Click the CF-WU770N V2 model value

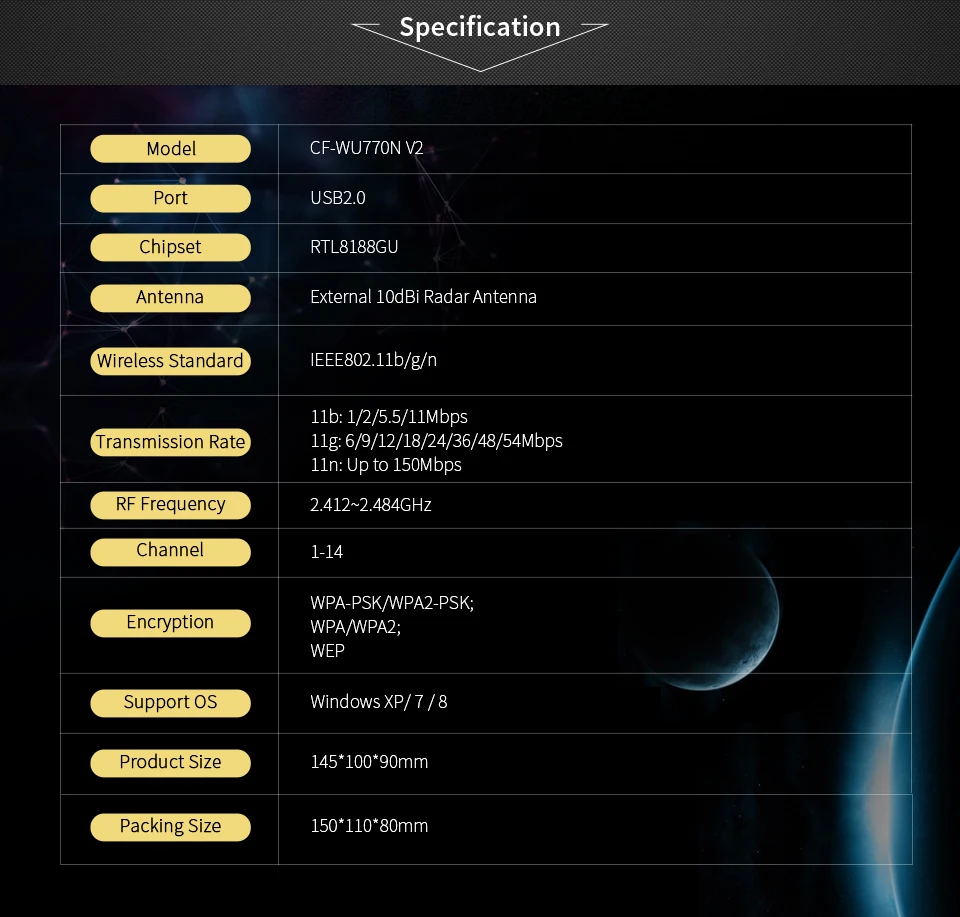tap(366, 148)
